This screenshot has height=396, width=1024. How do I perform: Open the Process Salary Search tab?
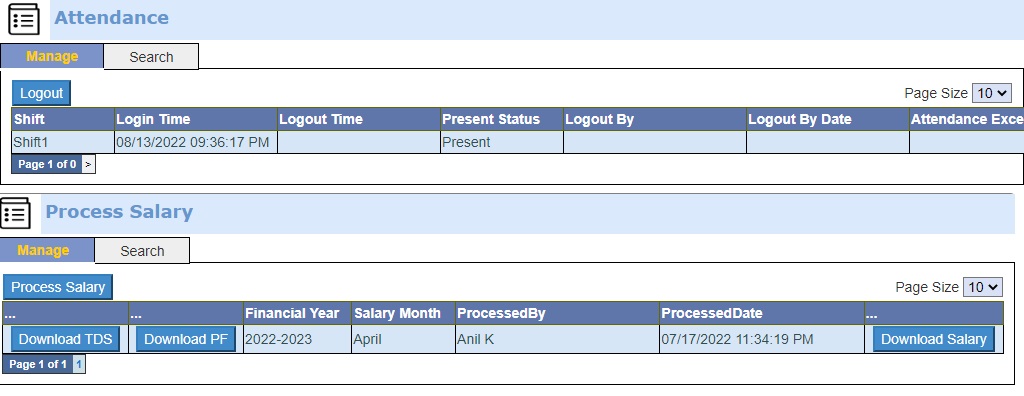point(142,251)
